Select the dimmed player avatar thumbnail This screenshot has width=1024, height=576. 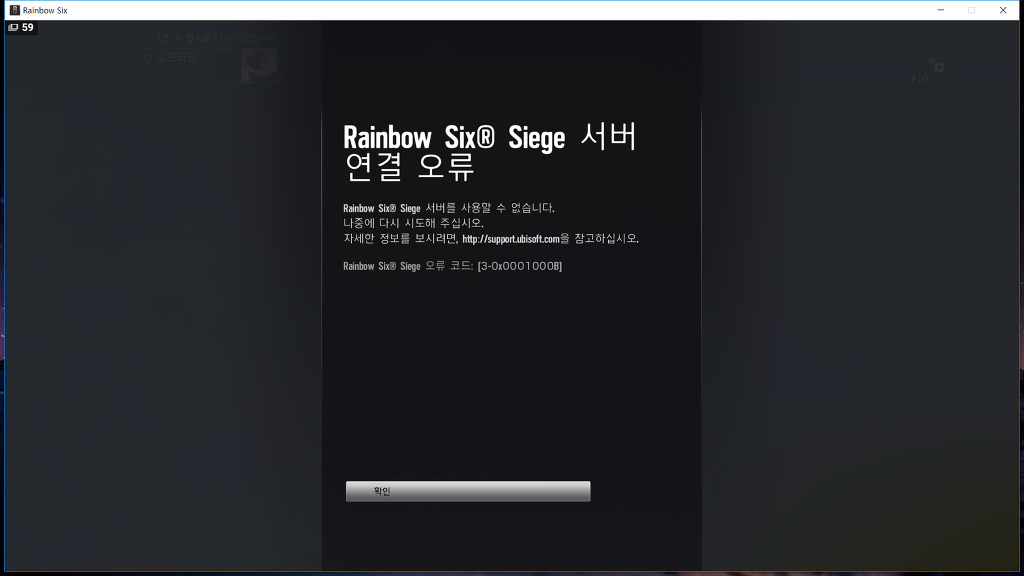pyautogui.click(x=259, y=65)
